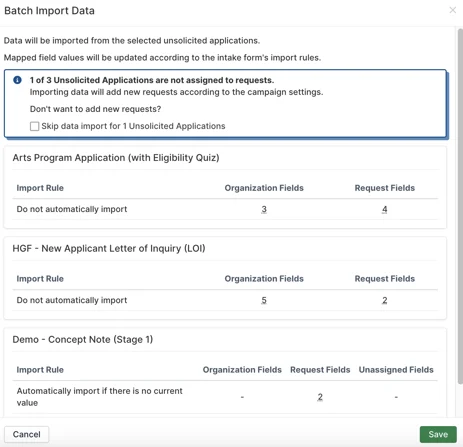Image resolution: width=463 pixels, height=447 pixels.
Task: Click the 'Don't want to add new requests?' text
Action: click(x=95, y=109)
